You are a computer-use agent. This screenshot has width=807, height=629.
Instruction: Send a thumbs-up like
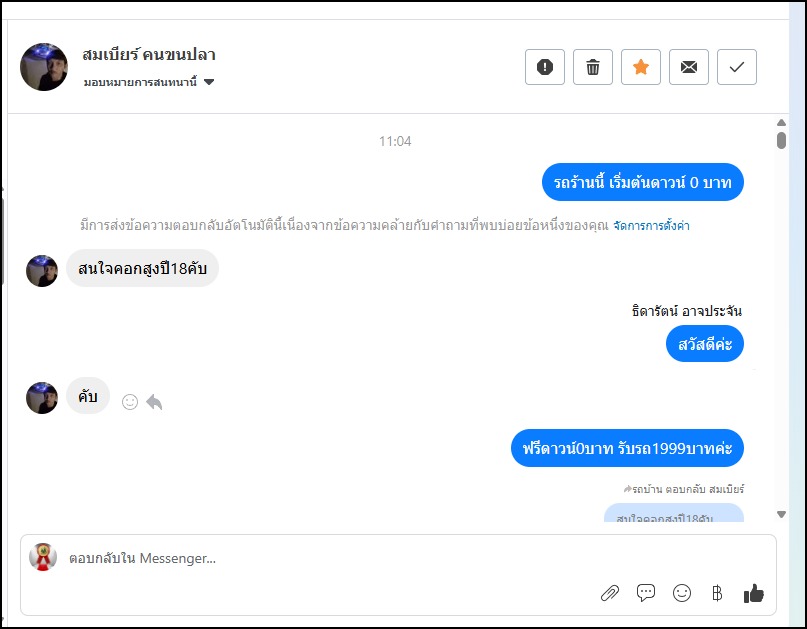pos(753,593)
